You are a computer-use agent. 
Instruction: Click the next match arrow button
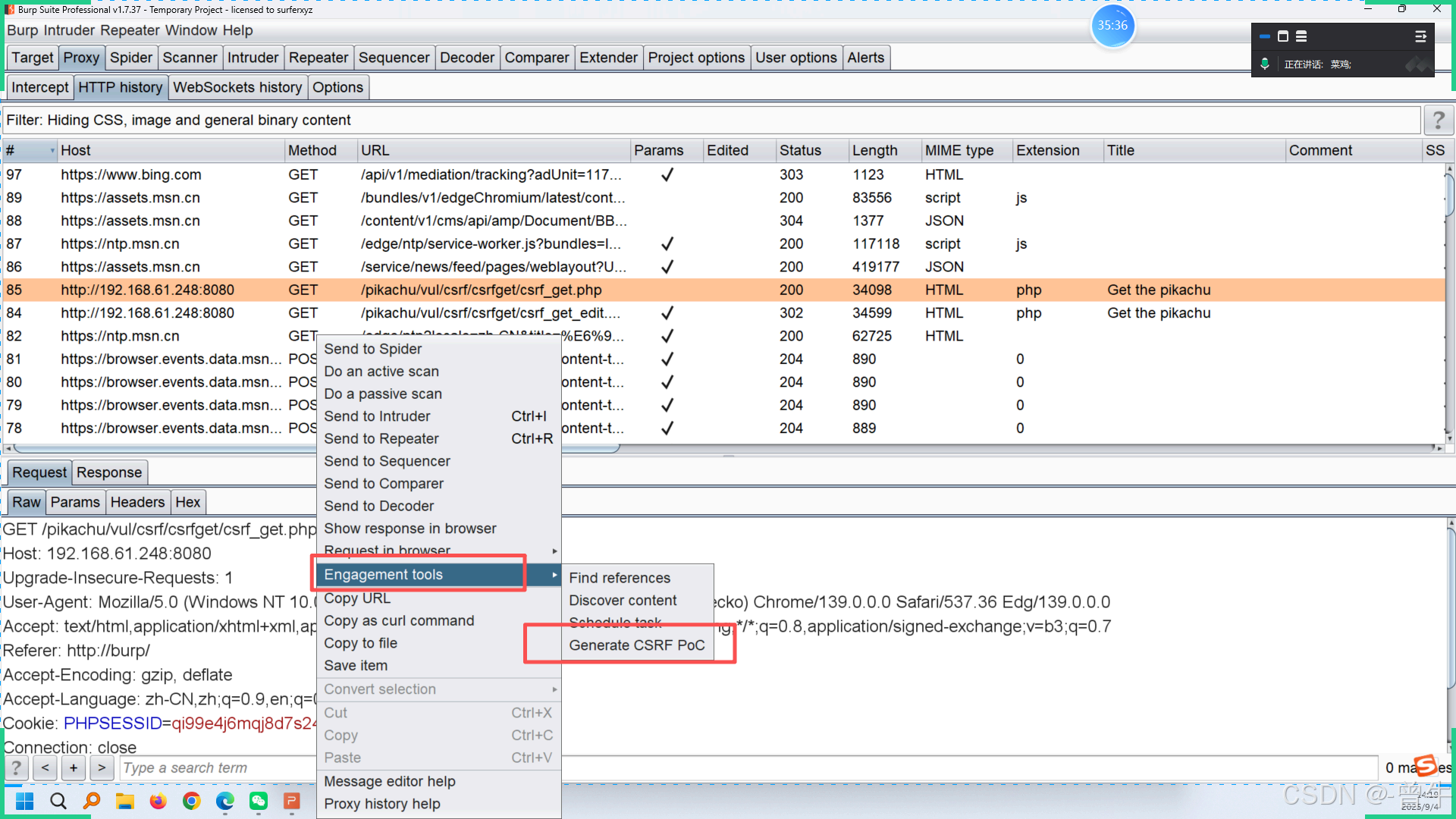point(102,767)
